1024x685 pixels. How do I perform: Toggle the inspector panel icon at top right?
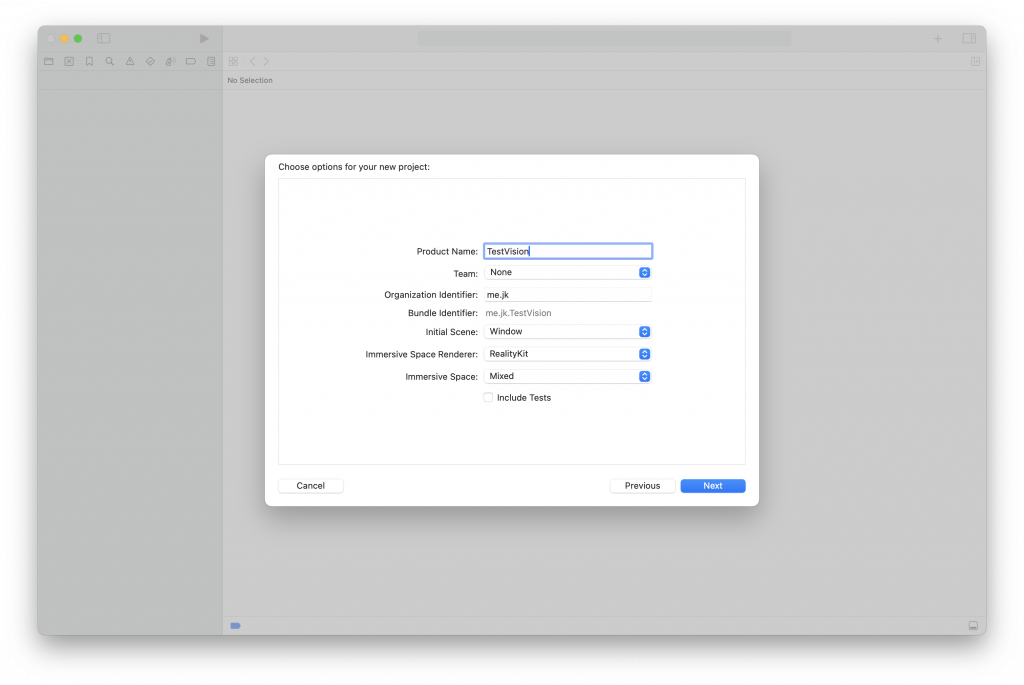pyautogui.click(x=969, y=39)
